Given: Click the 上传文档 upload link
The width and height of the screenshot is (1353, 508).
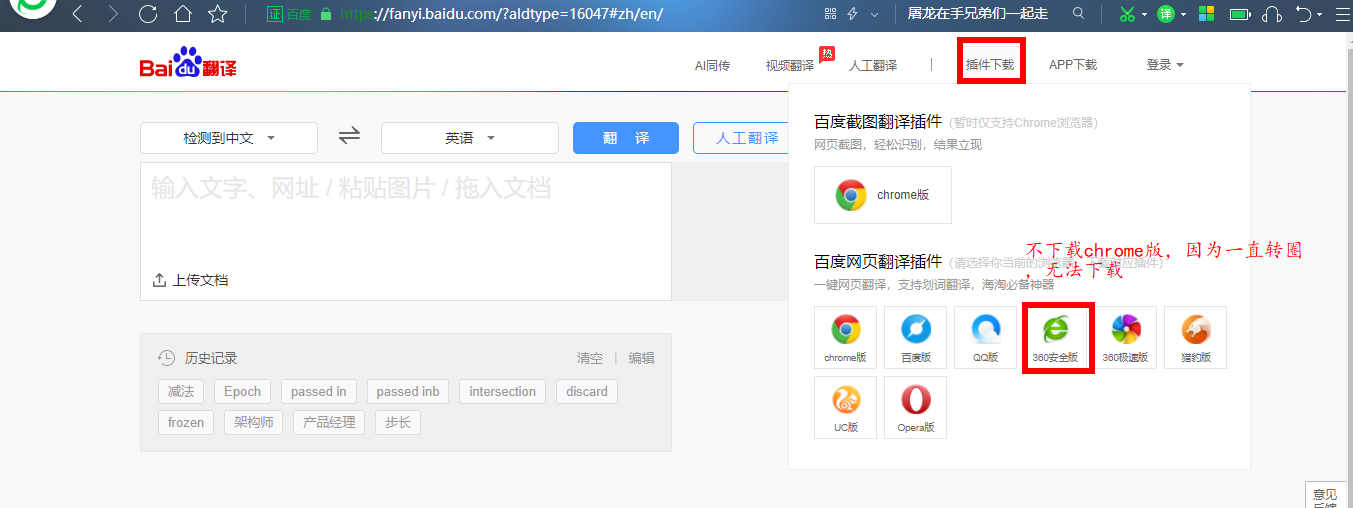Looking at the screenshot, I should 190,280.
